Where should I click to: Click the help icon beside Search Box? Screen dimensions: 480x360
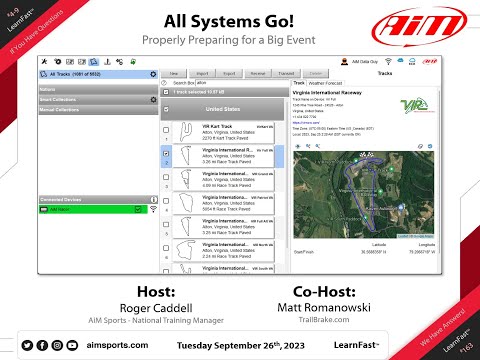point(164,83)
